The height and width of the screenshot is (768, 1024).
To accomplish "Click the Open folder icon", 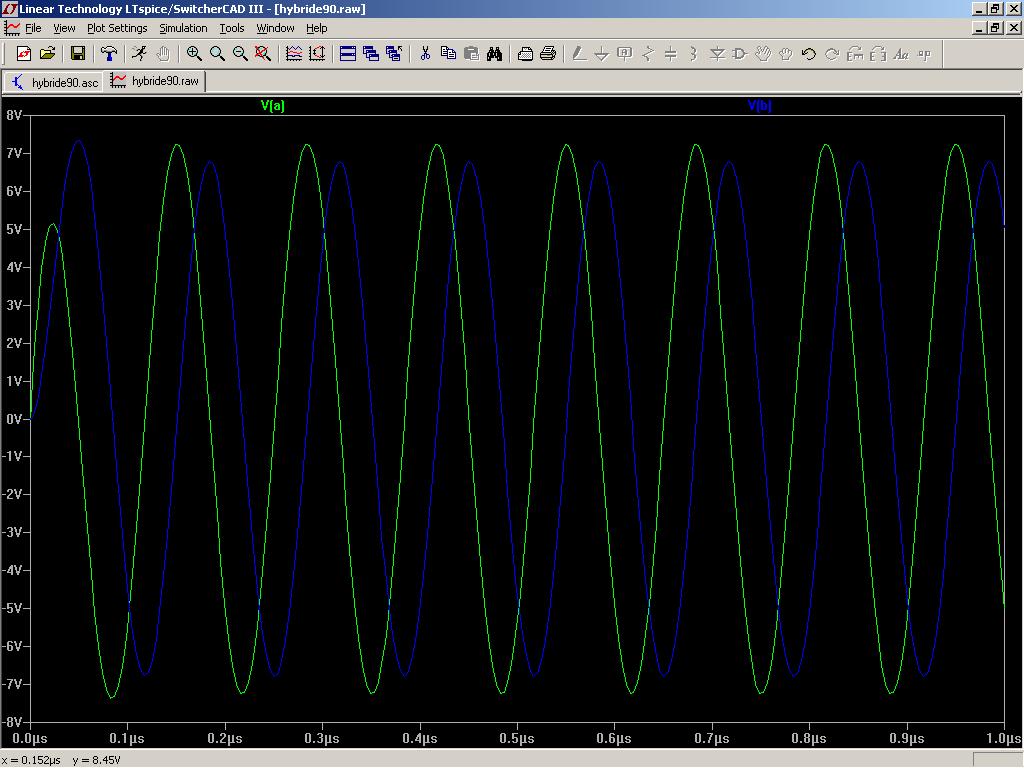I will point(47,54).
